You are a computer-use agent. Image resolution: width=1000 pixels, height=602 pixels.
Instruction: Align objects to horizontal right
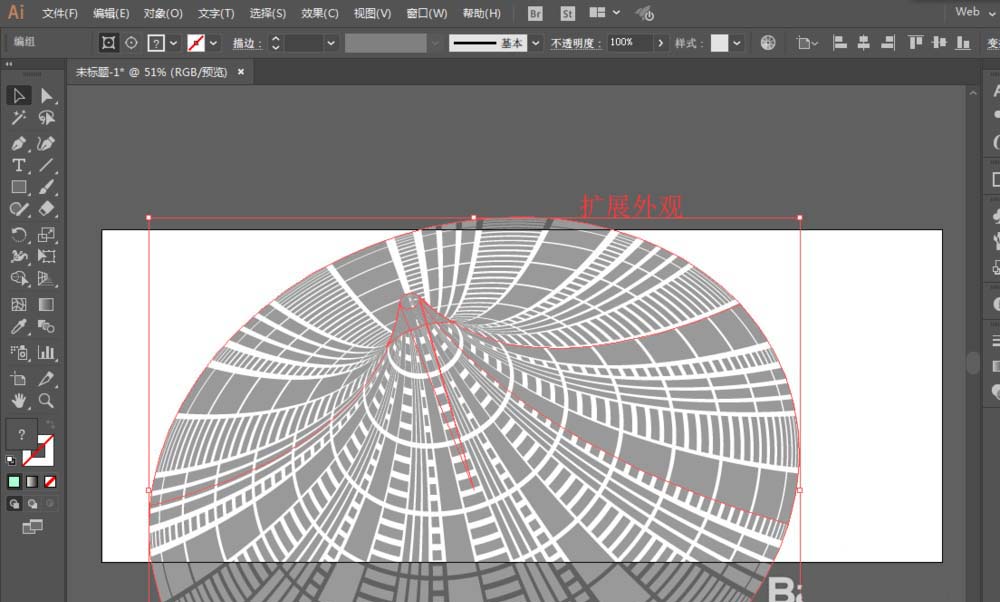(888, 43)
